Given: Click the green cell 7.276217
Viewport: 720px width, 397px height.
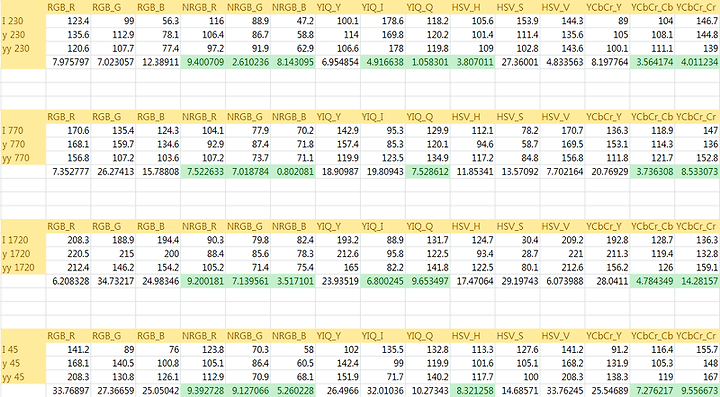Looking at the screenshot, I should tap(653, 391).
